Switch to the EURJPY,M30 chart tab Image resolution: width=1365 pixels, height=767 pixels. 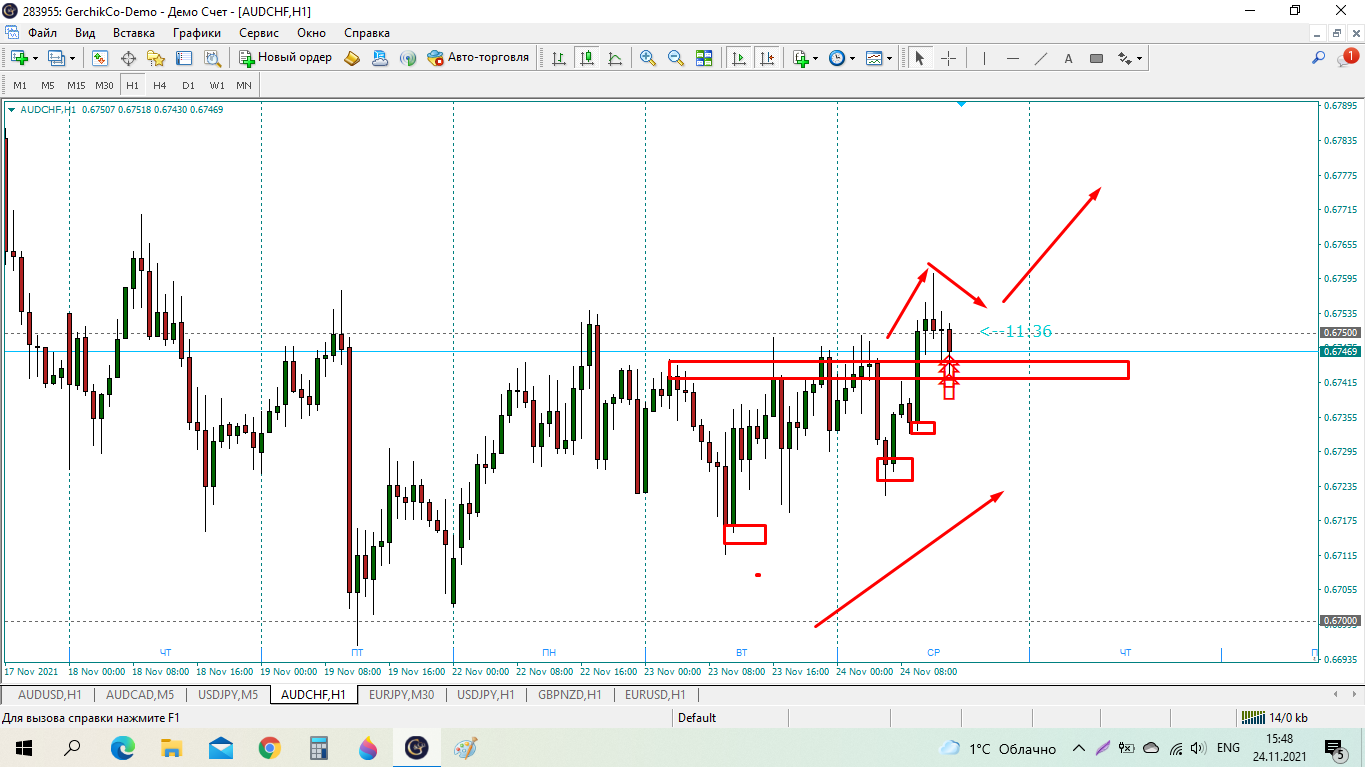tap(401, 694)
